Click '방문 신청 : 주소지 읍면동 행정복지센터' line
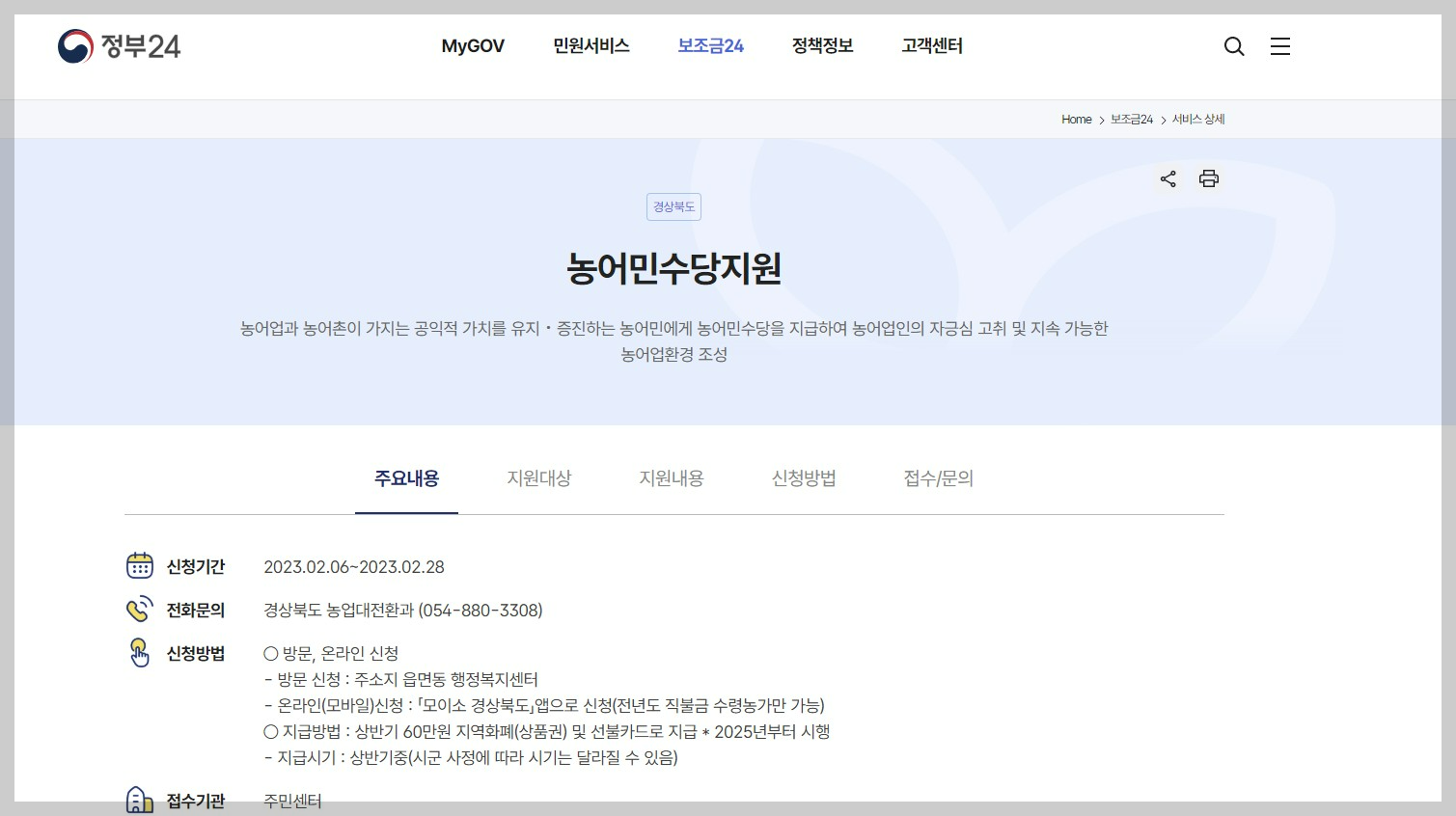 [x=400, y=680]
